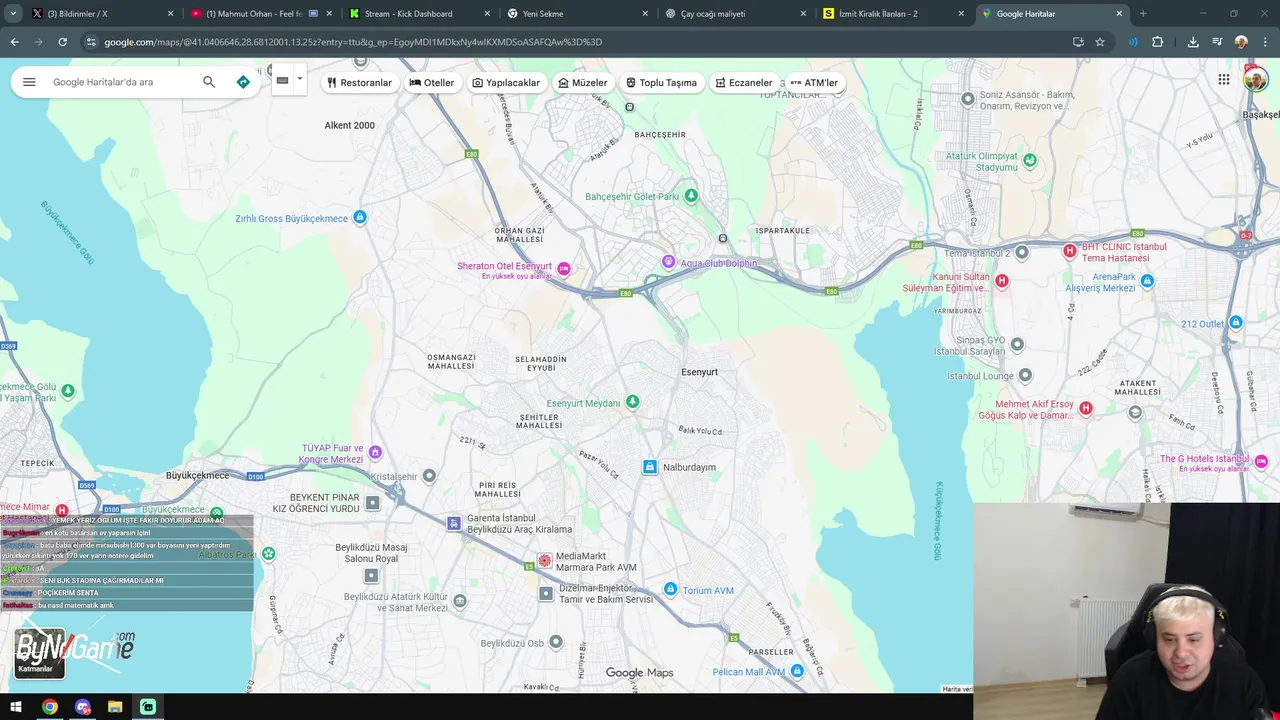
Task: Open Chrome profile avatar in the toolbar
Action: pyautogui.click(x=1241, y=42)
